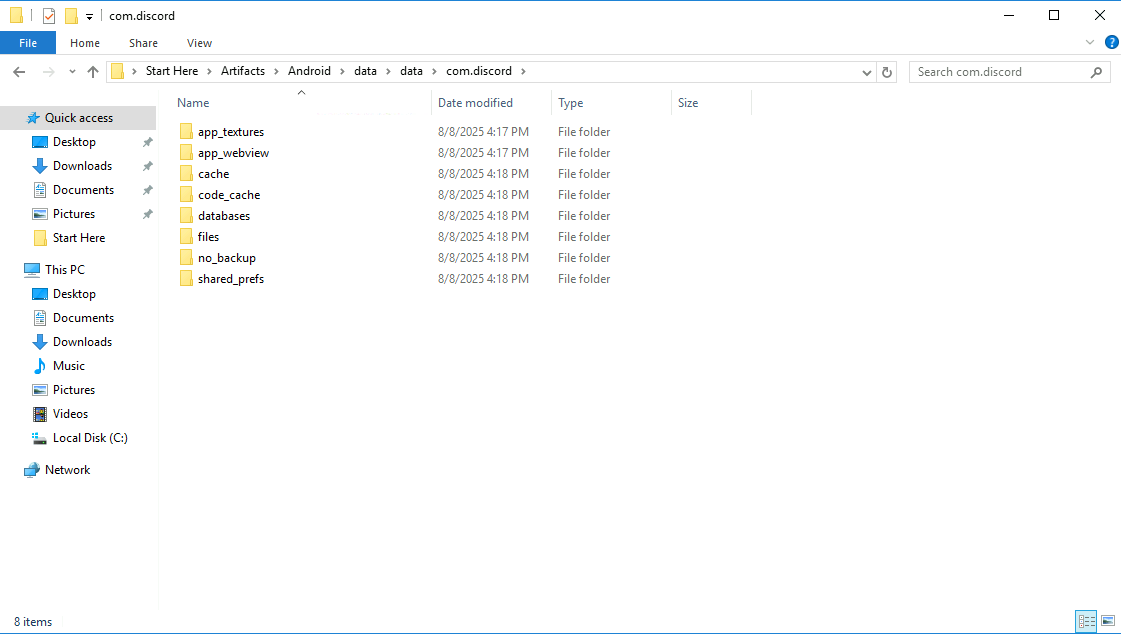Open File Explorer help
This screenshot has height=634, width=1121.
pyautogui.click(x=1112, y=42)
